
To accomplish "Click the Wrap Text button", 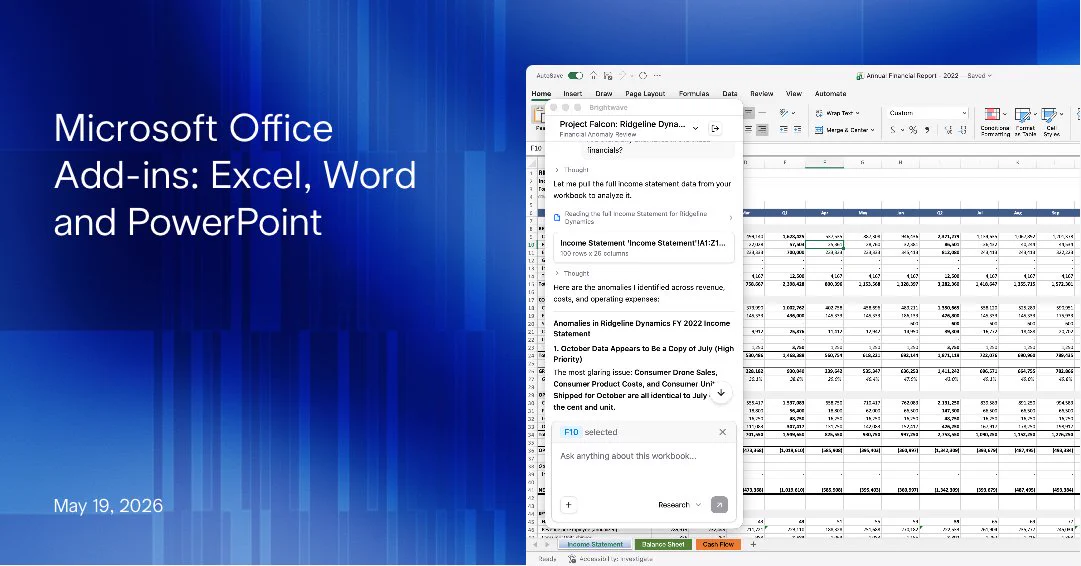I will pos(835,113).
